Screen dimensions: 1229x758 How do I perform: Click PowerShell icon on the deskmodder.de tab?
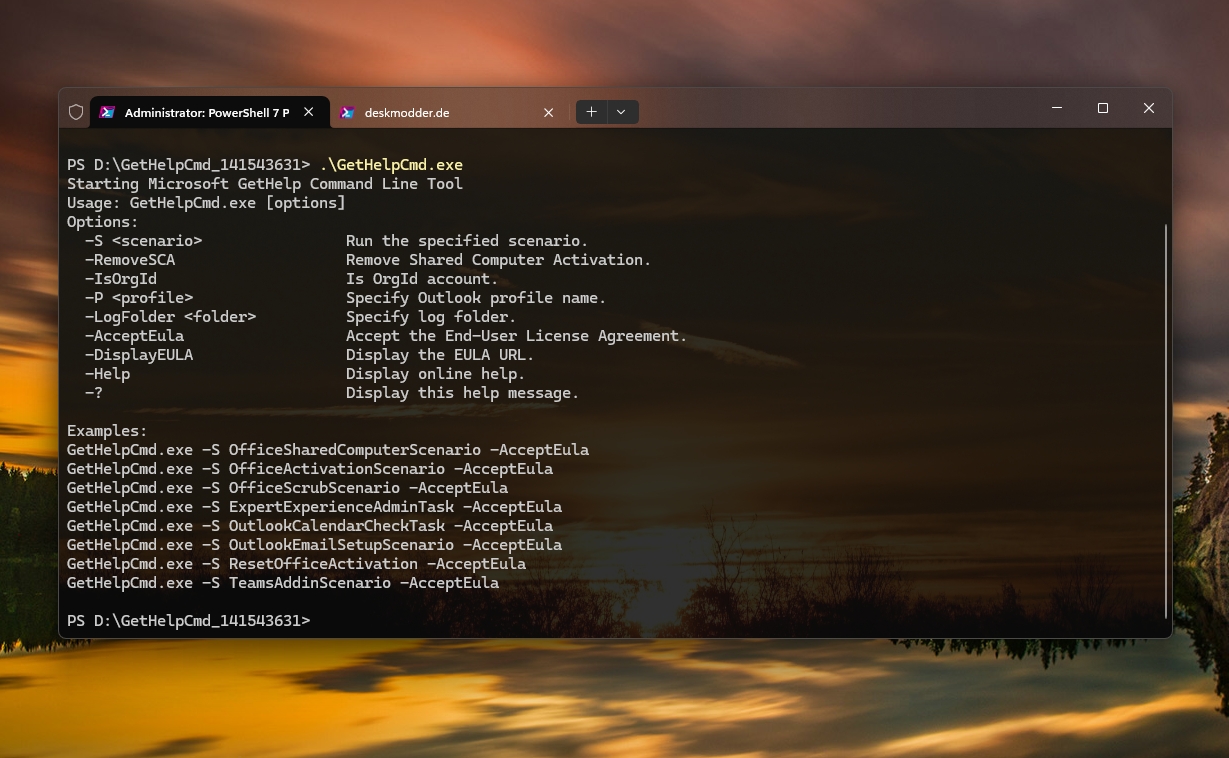pos(347,113)
